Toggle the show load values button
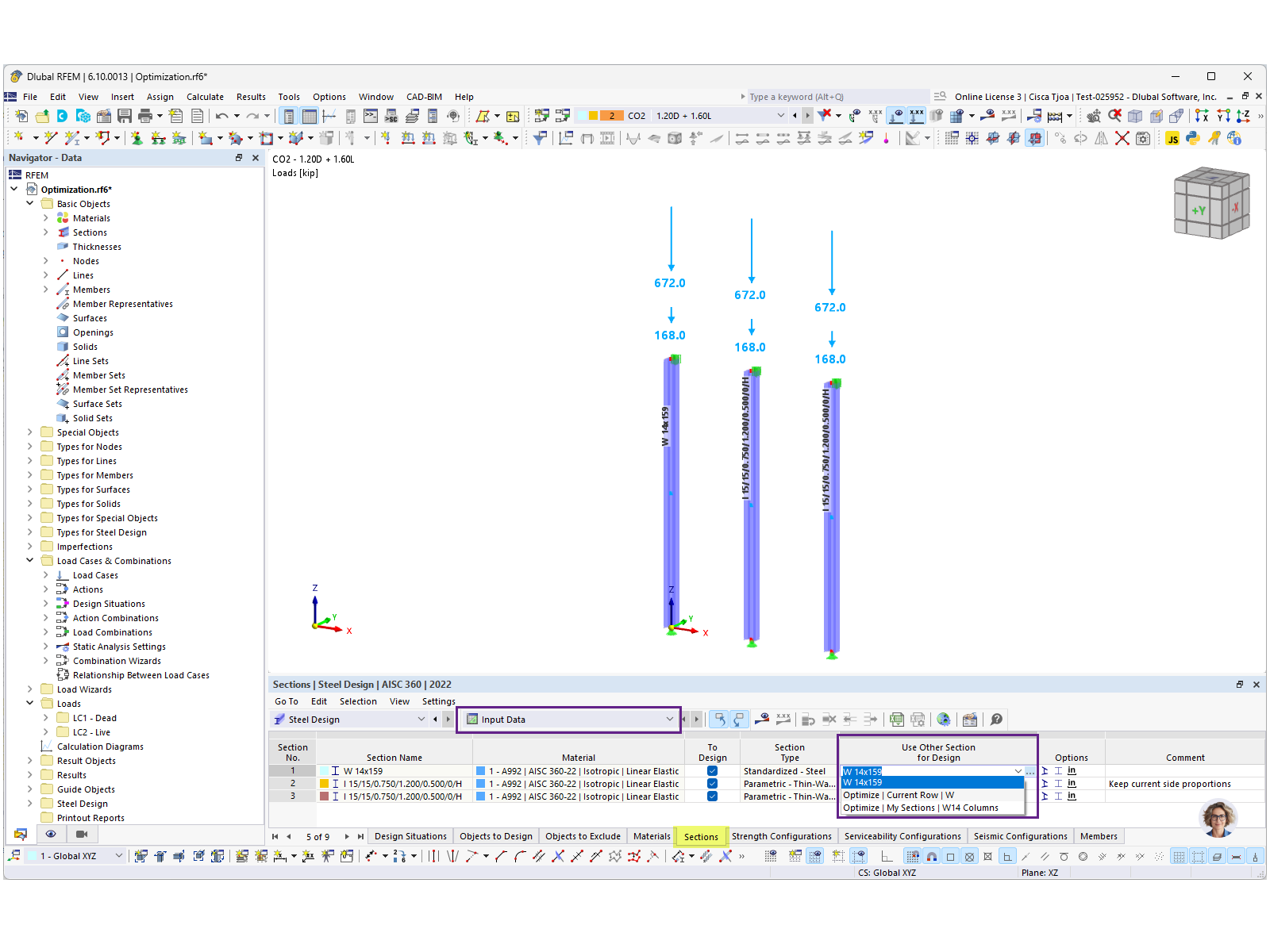This screenshot has width=1270, height=952. point(917,116)
